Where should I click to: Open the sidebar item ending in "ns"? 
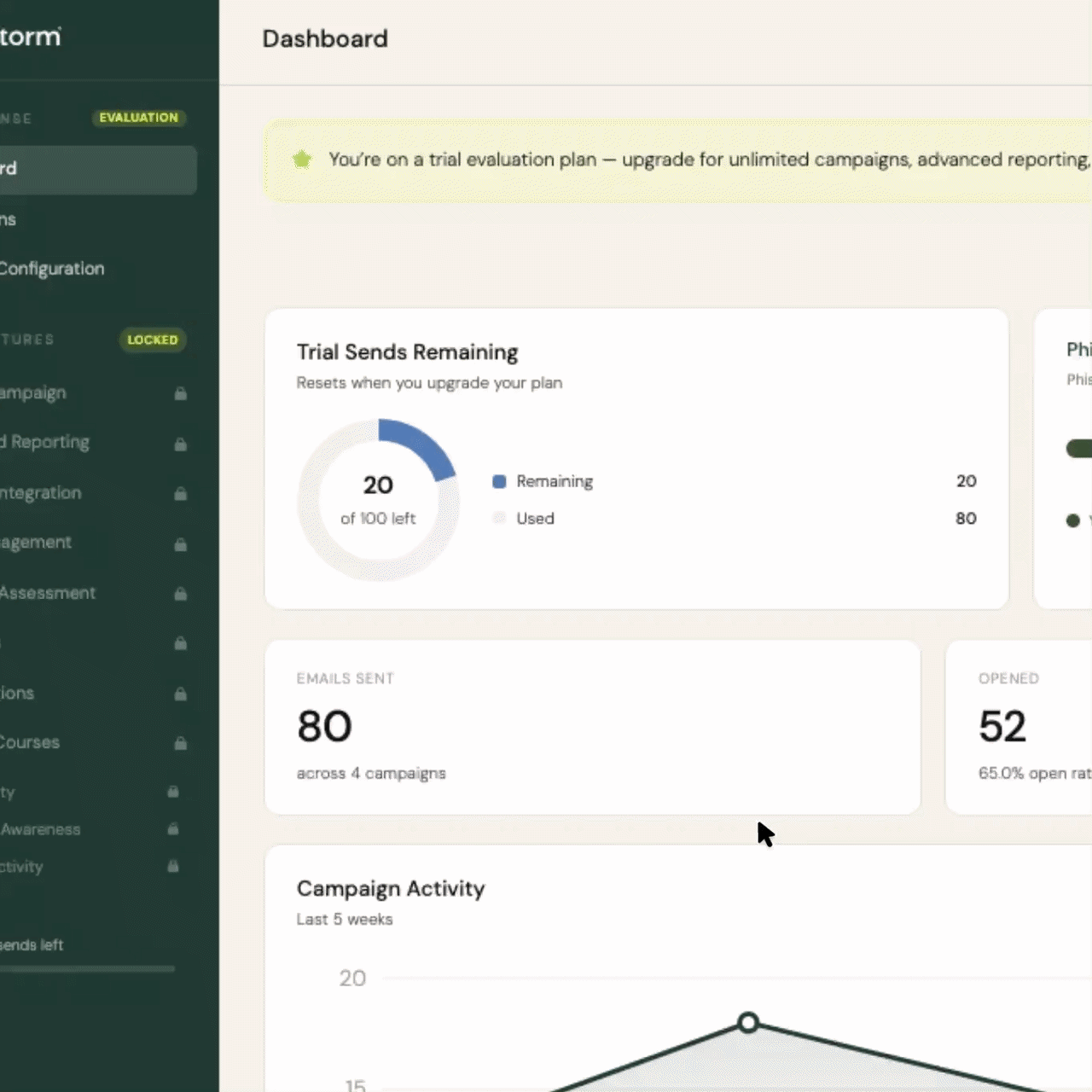(x=96, y=219)
